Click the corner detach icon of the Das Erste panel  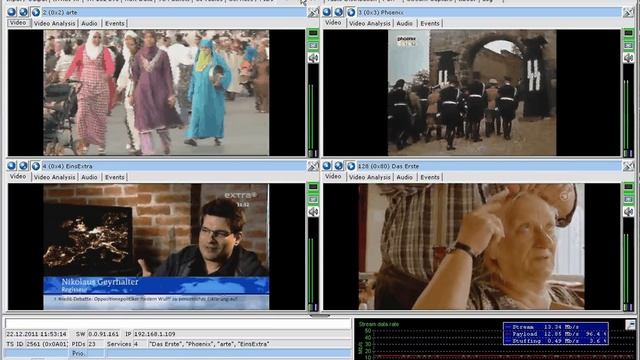pos(628,166)
